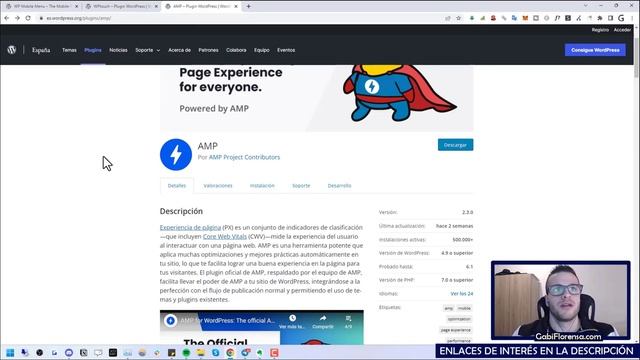
Task: Select the Instalación tab
Action: pos(262,186)
